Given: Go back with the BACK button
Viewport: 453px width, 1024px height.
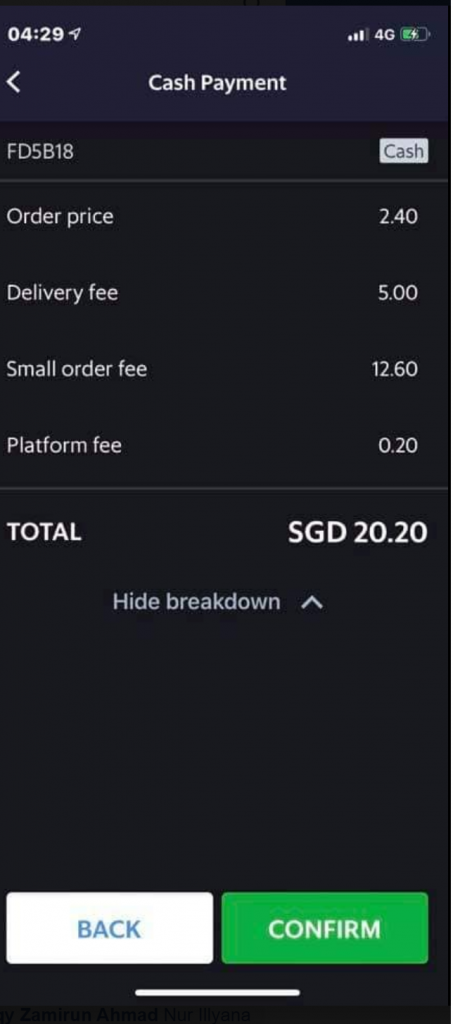Looking at the screenshot, I should (110, 928).
